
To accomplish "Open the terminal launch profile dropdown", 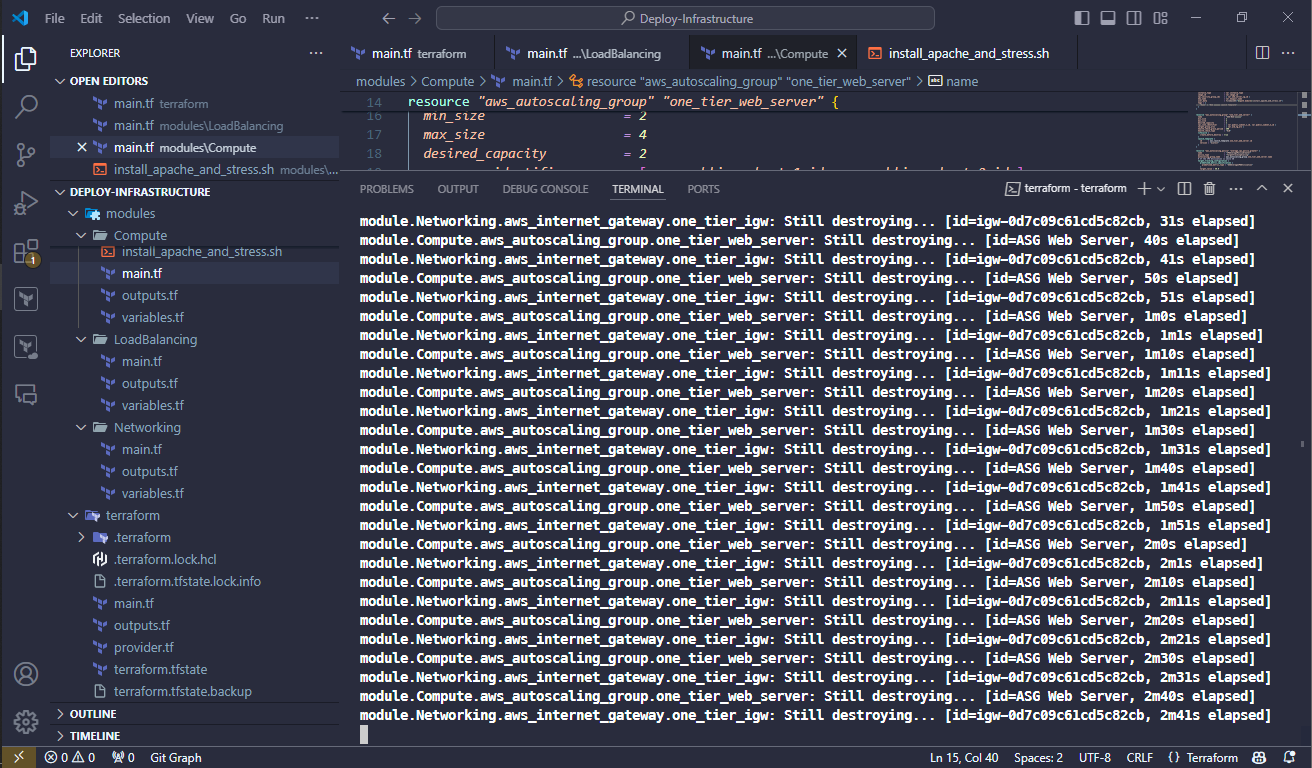I will 1161,188.
